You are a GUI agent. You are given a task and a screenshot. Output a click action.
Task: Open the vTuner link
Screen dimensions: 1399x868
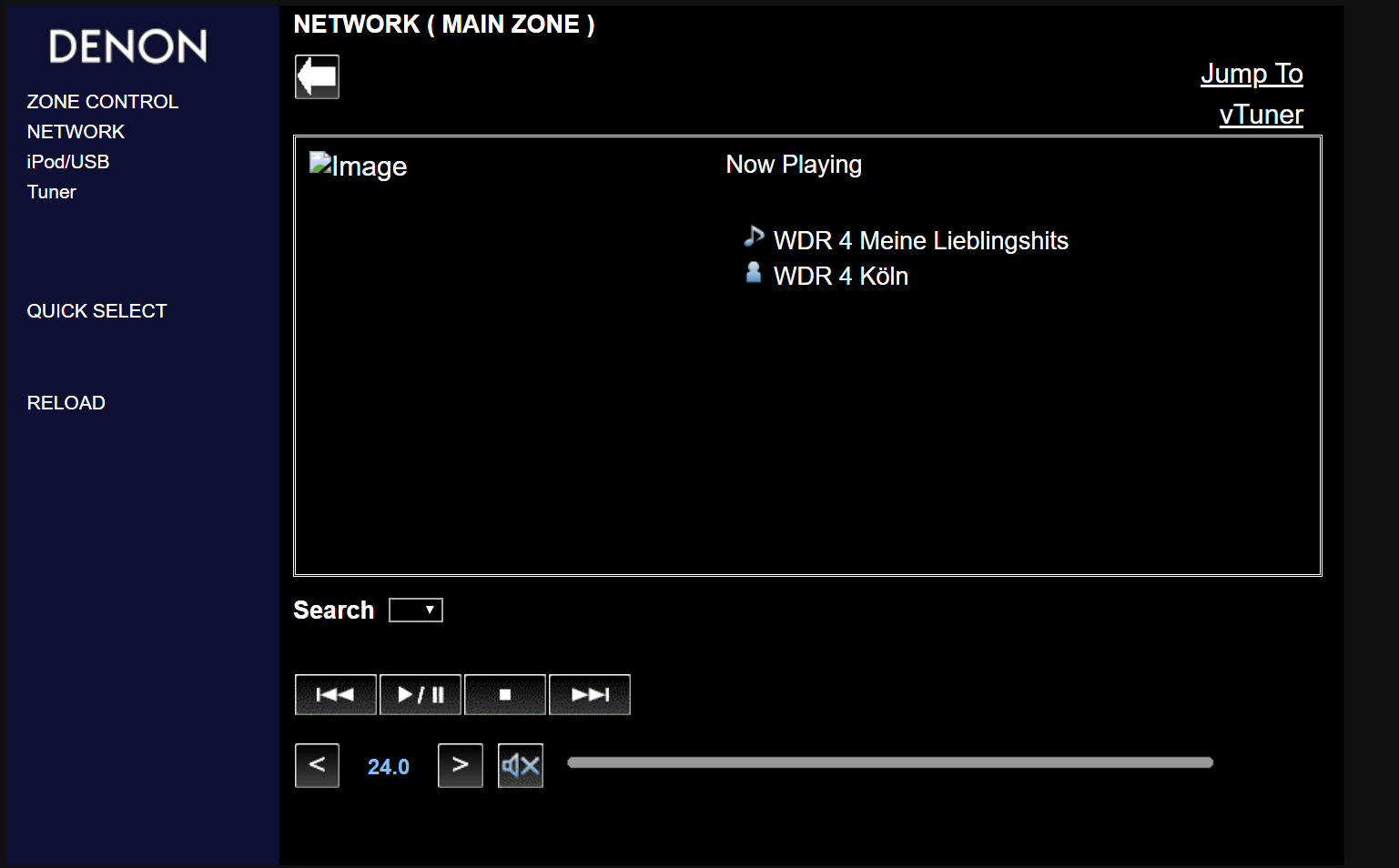[x=1262, y=115]
